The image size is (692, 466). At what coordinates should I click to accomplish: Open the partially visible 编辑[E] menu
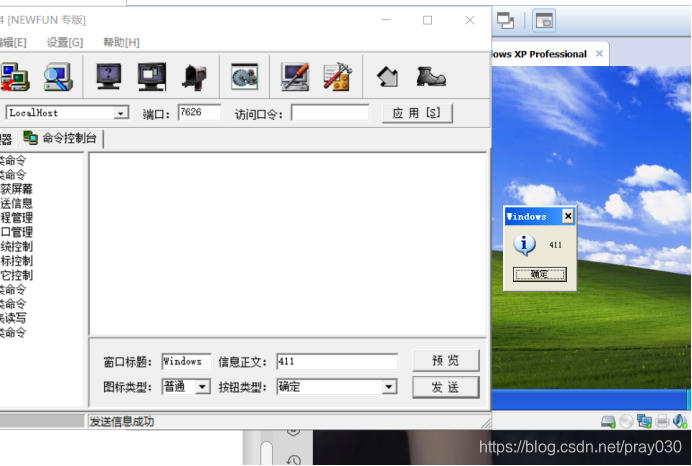pyautogui.click(x=13, y=42)
